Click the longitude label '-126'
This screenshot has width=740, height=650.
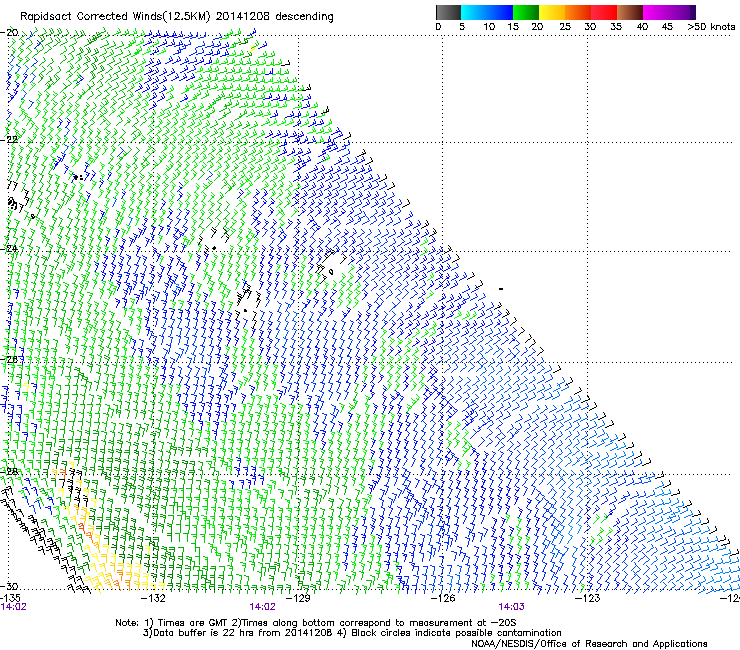(443, 598)
